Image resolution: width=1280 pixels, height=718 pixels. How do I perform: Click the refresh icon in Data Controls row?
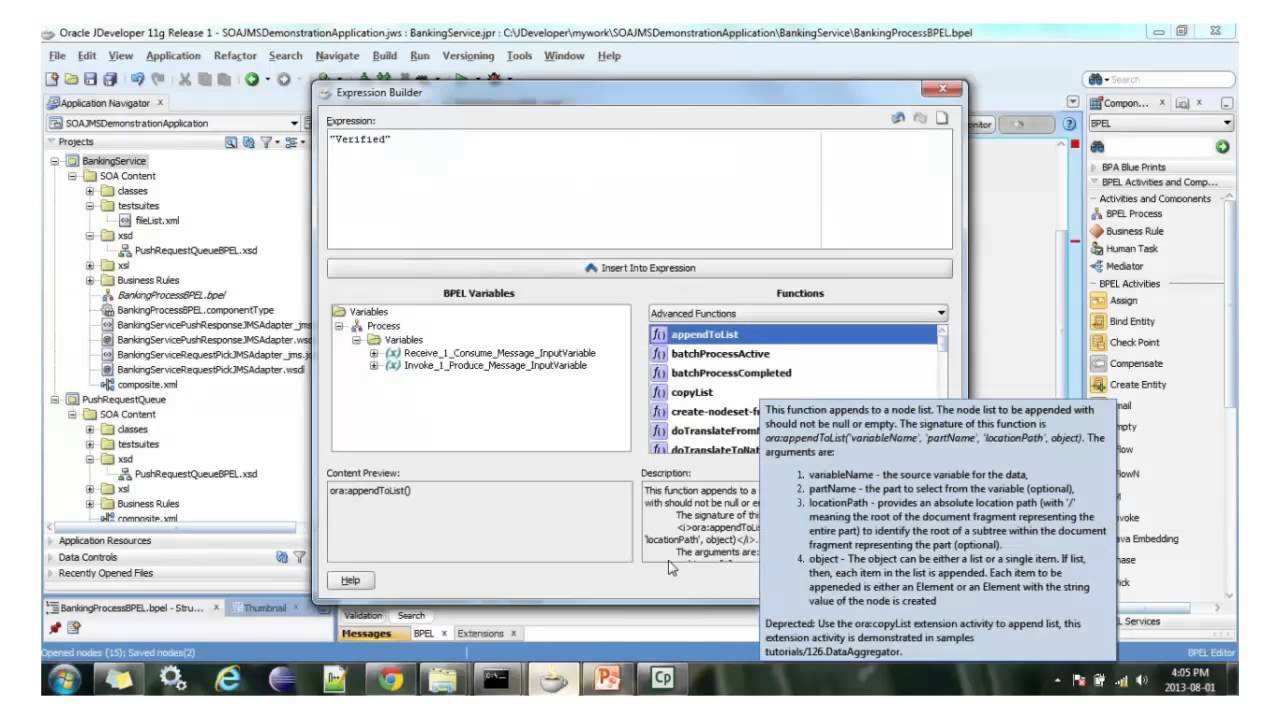[281, 557]
